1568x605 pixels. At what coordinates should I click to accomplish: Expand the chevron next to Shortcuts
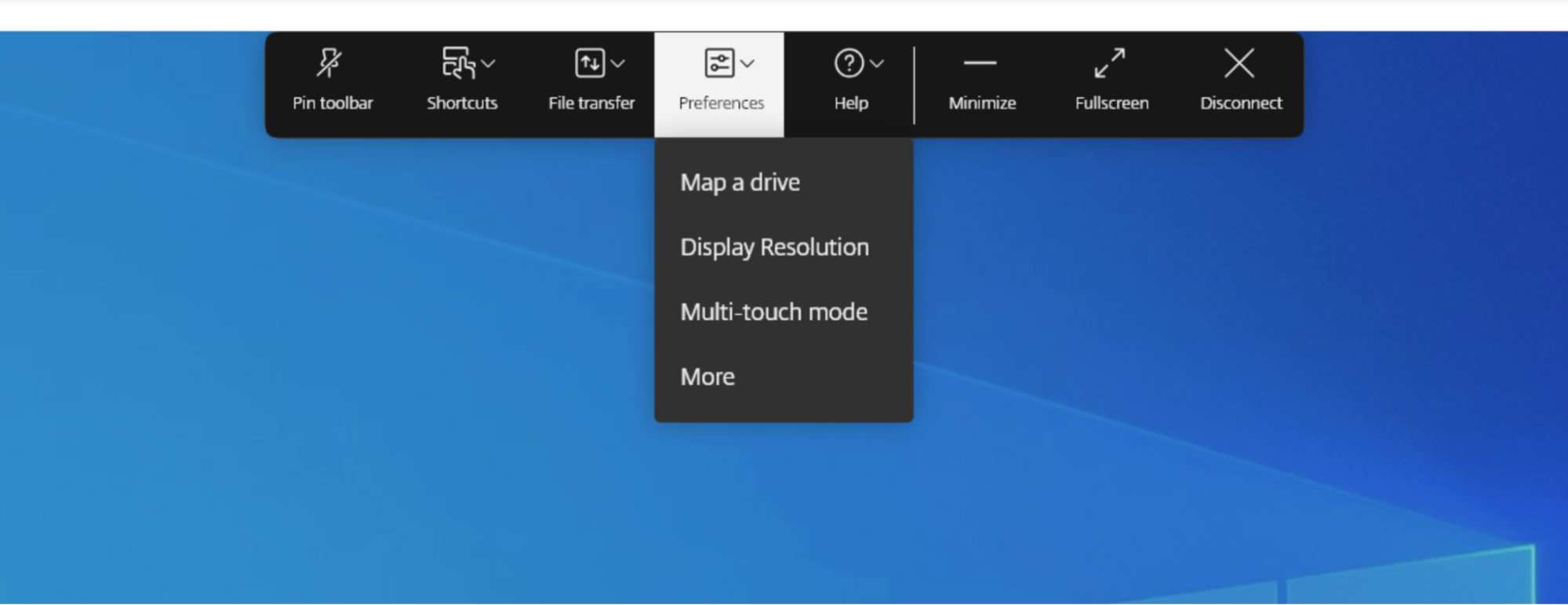(x=488, y=64)
